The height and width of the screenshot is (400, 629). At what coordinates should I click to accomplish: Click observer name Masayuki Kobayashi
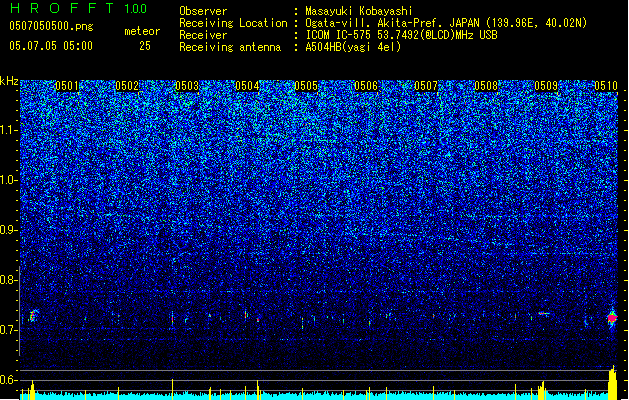[359, 11]
